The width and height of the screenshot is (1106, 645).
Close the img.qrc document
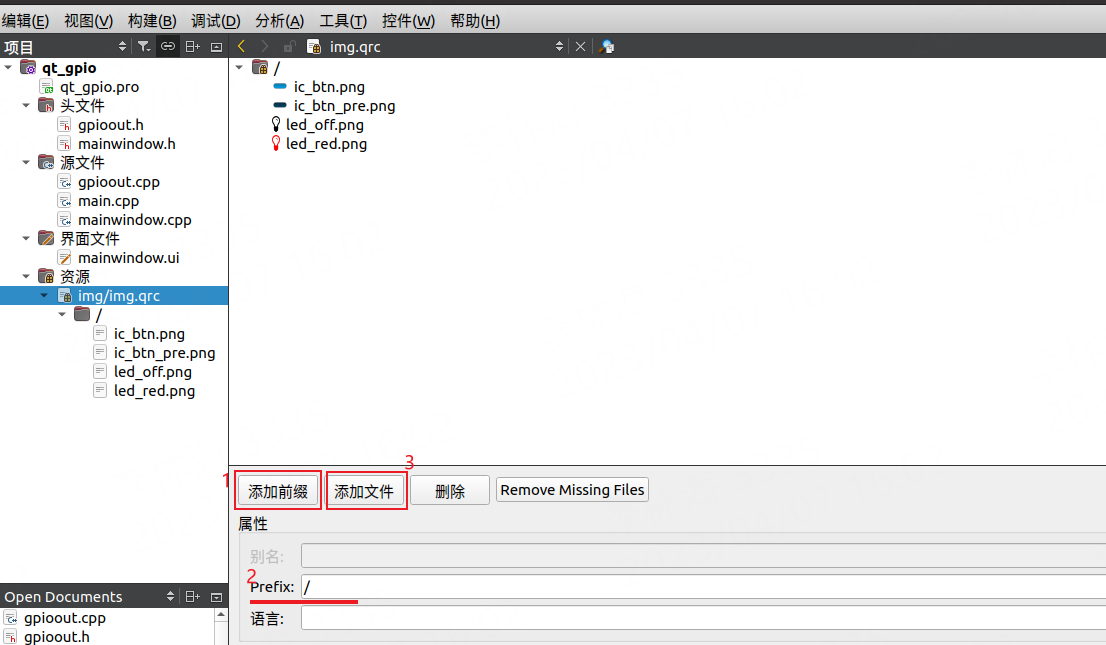(x=581, y=47)
